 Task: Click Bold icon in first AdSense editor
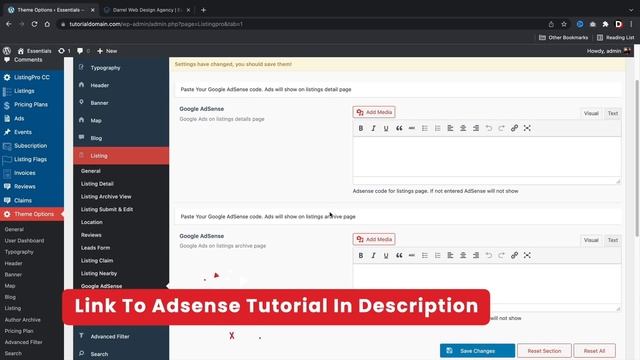[x=361, y=128]
